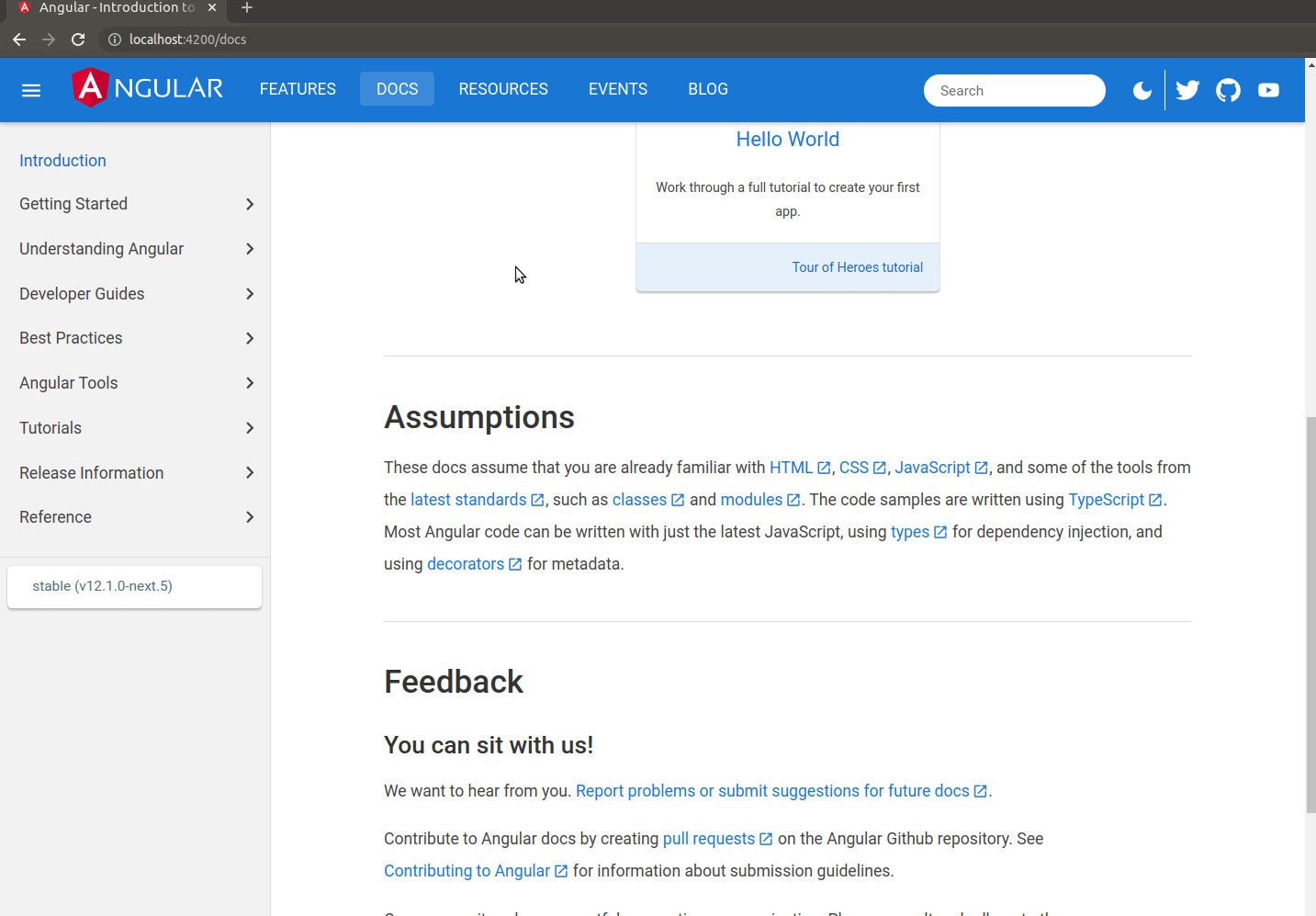
Task: Follow the latest standards link
Action: 477,500
